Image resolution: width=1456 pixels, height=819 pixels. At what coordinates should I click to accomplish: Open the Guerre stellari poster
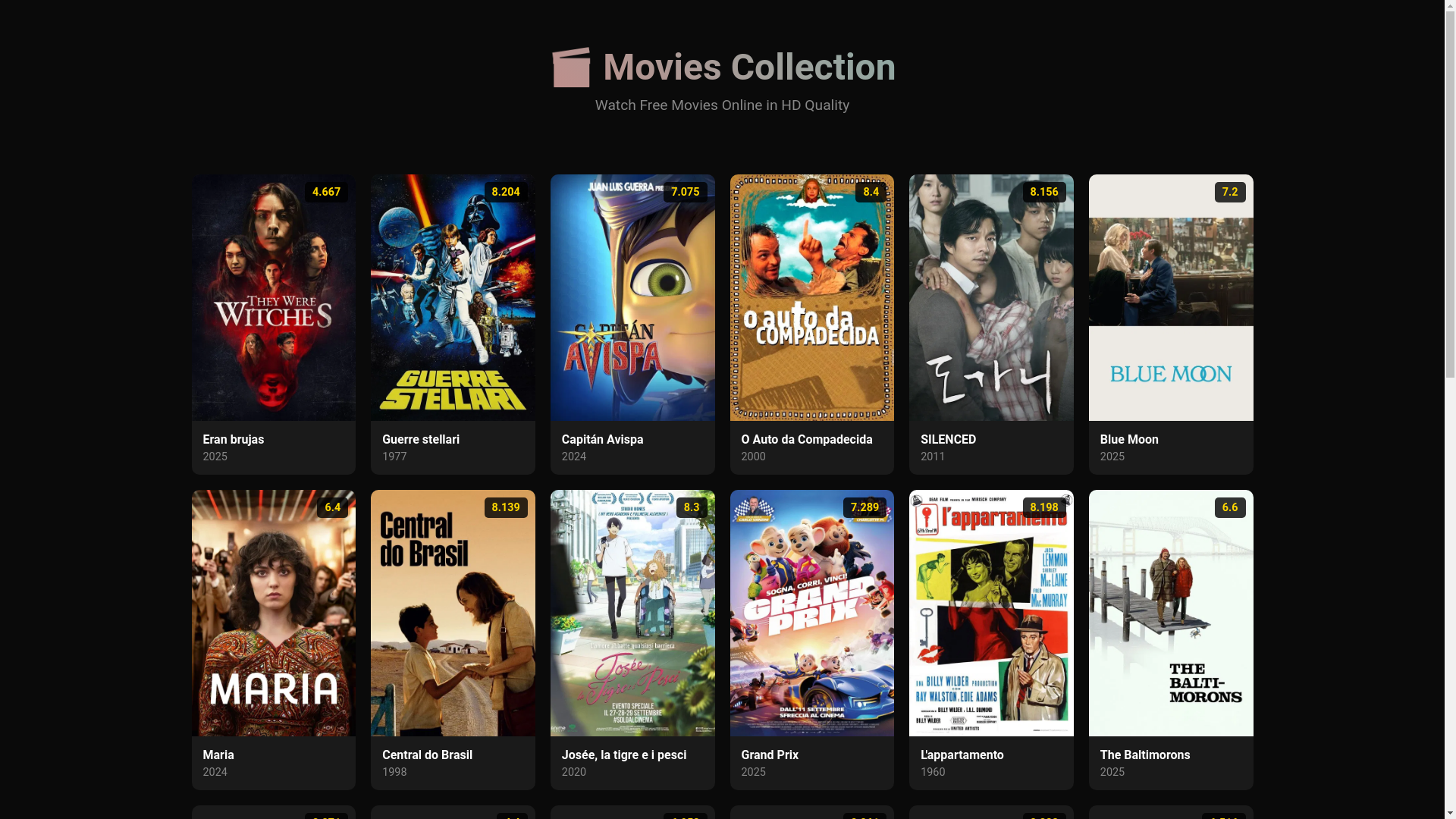tap(453, 297)
